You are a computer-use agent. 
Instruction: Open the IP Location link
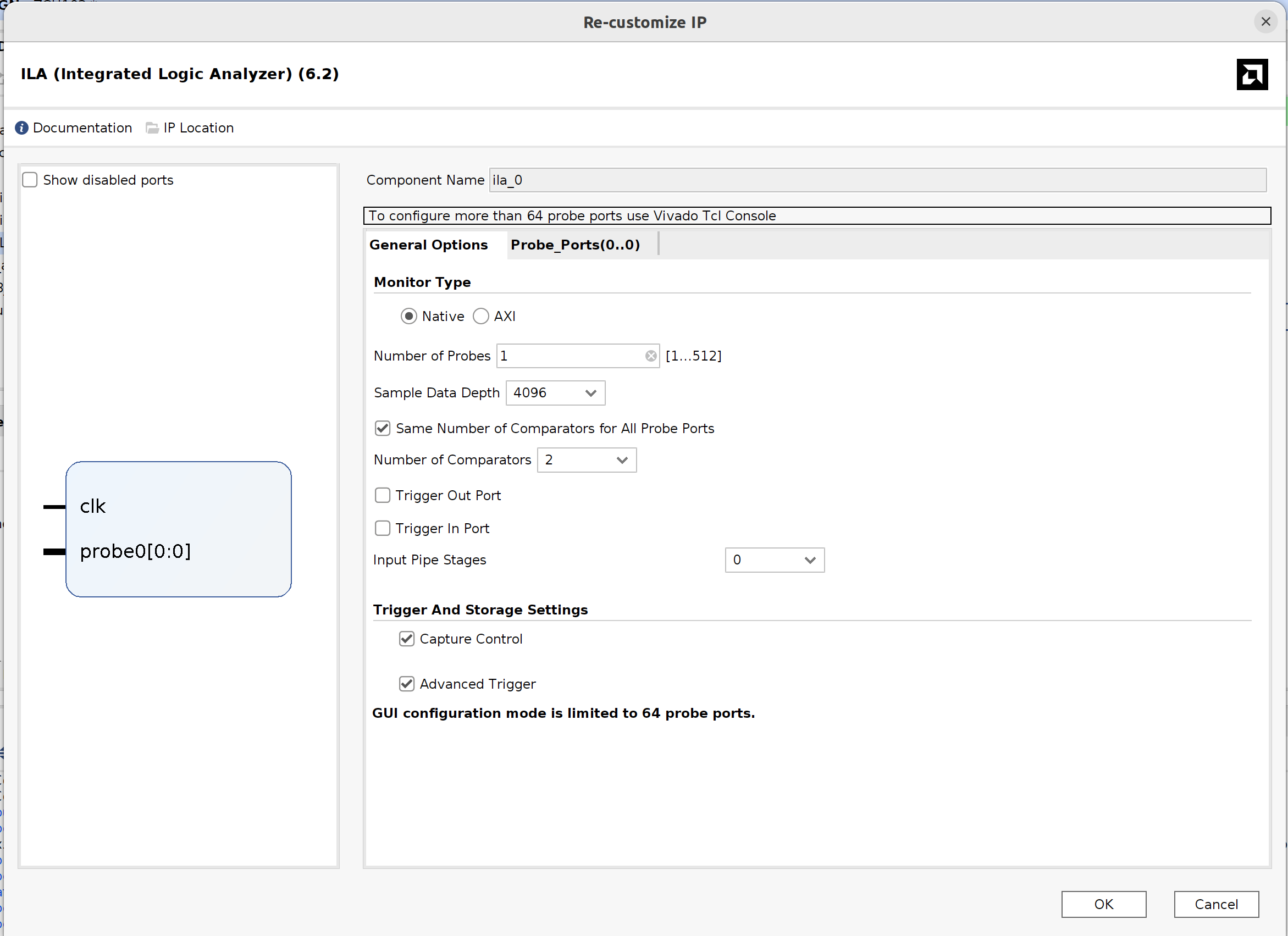199,128
